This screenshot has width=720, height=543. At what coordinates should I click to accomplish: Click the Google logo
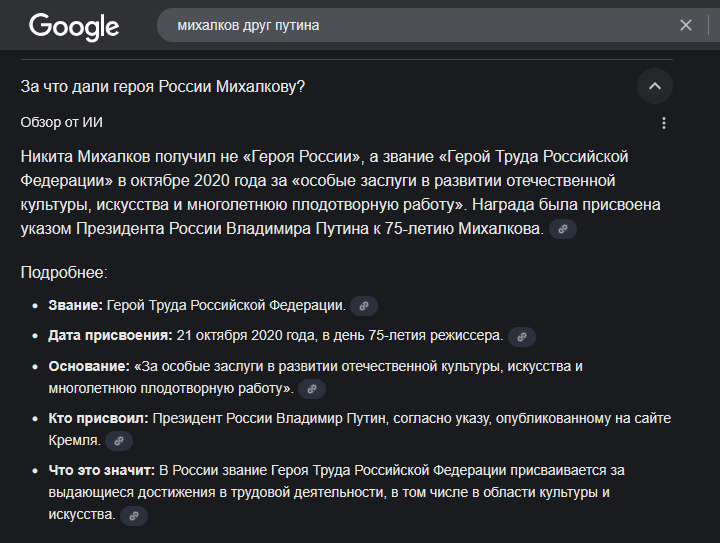[73, 26]
